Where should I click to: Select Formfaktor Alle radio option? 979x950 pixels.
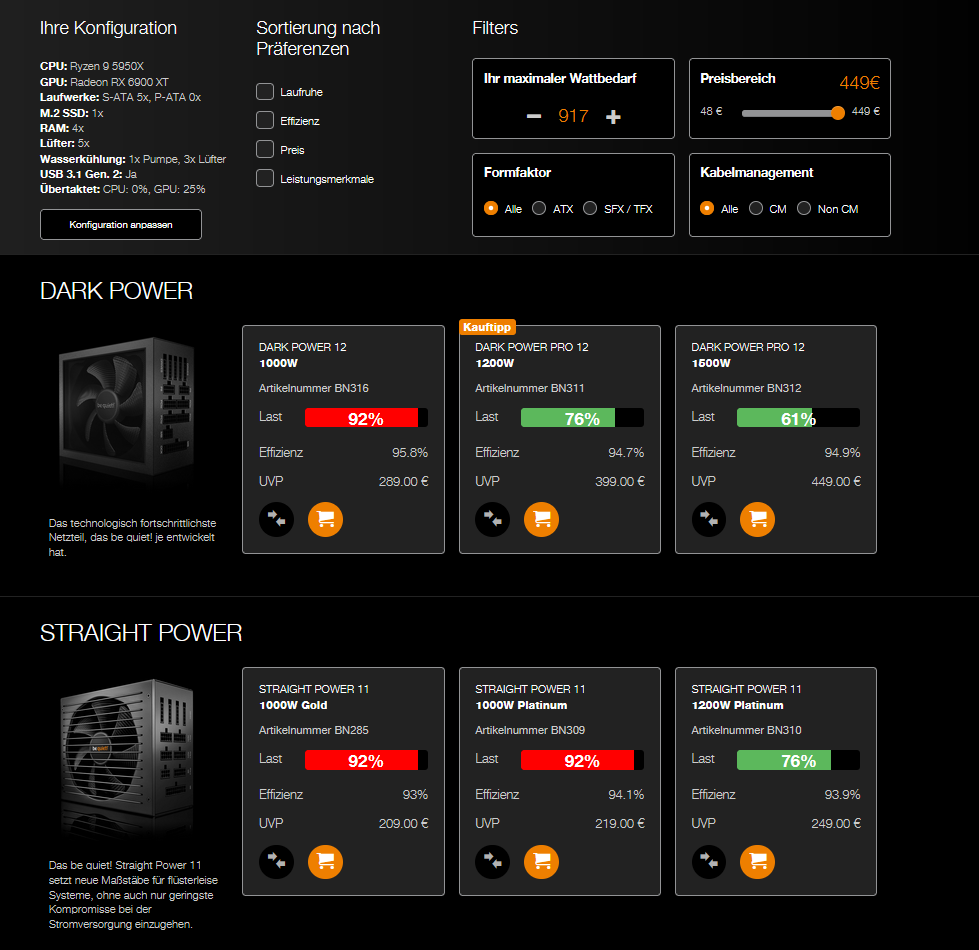491,208
